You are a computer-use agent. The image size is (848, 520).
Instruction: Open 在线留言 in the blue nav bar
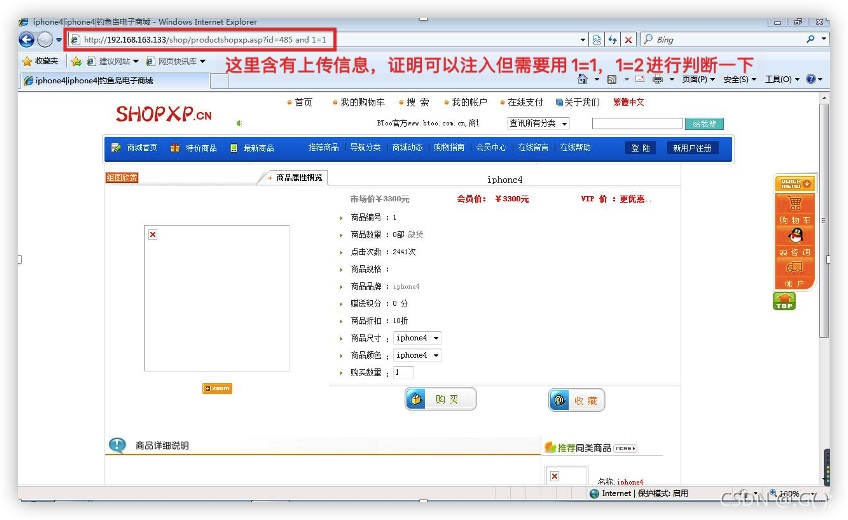tap(533, 147)
